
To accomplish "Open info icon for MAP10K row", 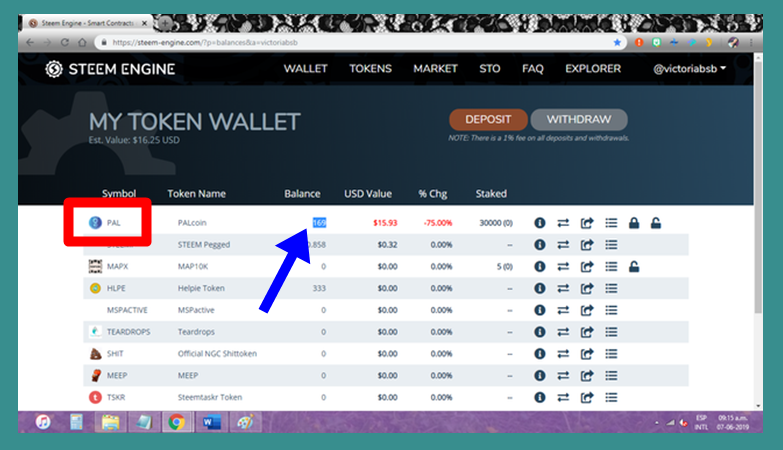I will [539, 266].
